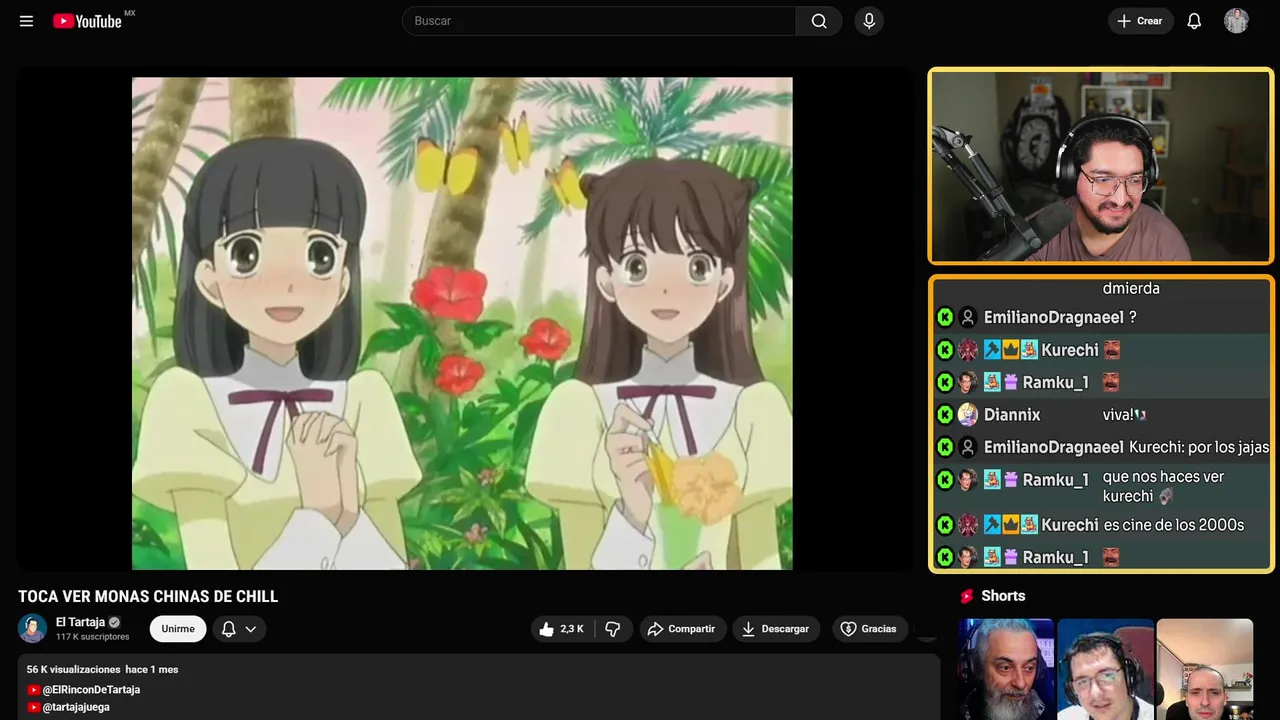Open second Shorts thumbnail with glasses man
1280x720 pixels.
click(x=1105, y=669)
